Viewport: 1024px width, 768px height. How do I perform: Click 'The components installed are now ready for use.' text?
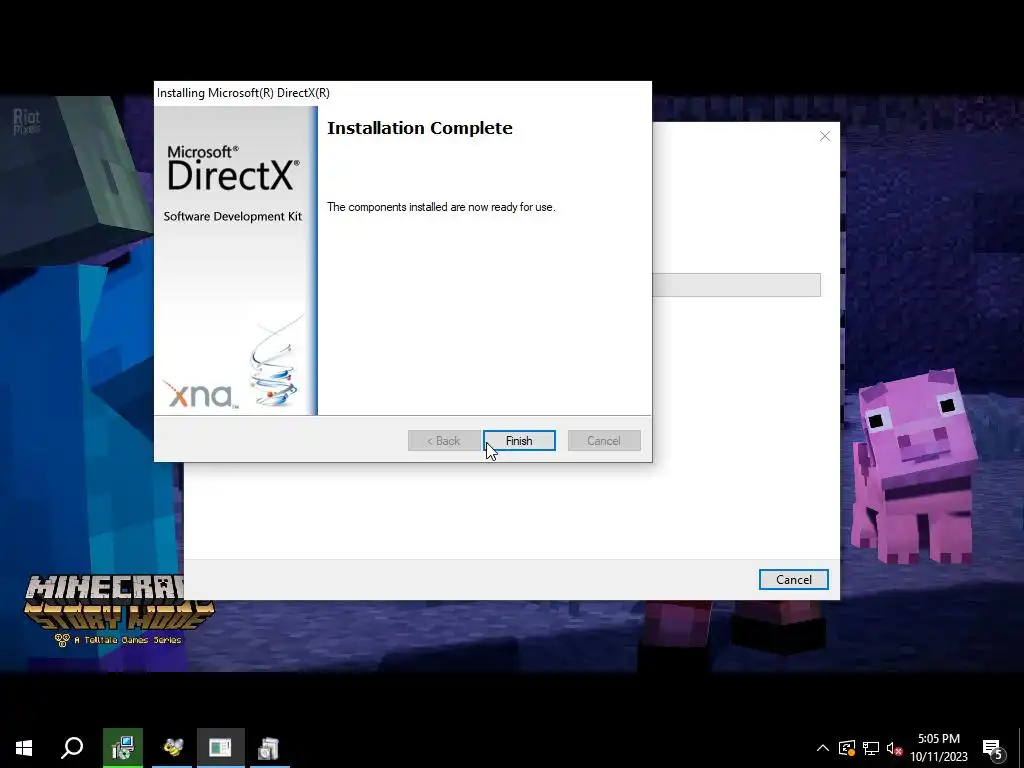coord(441,207)
